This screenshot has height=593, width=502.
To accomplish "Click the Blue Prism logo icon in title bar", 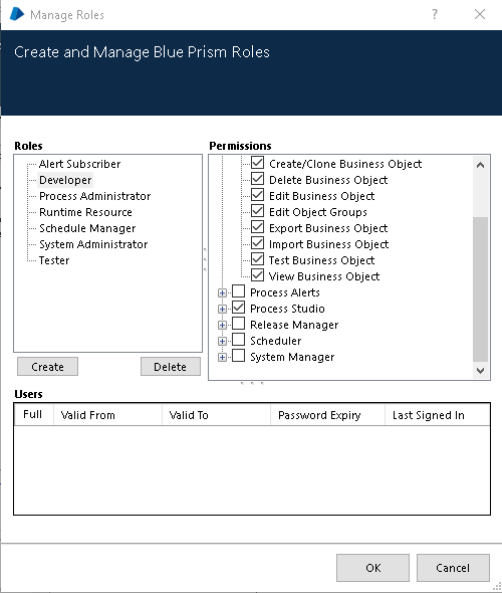I will pyautogui.click(x=17, y=14).
